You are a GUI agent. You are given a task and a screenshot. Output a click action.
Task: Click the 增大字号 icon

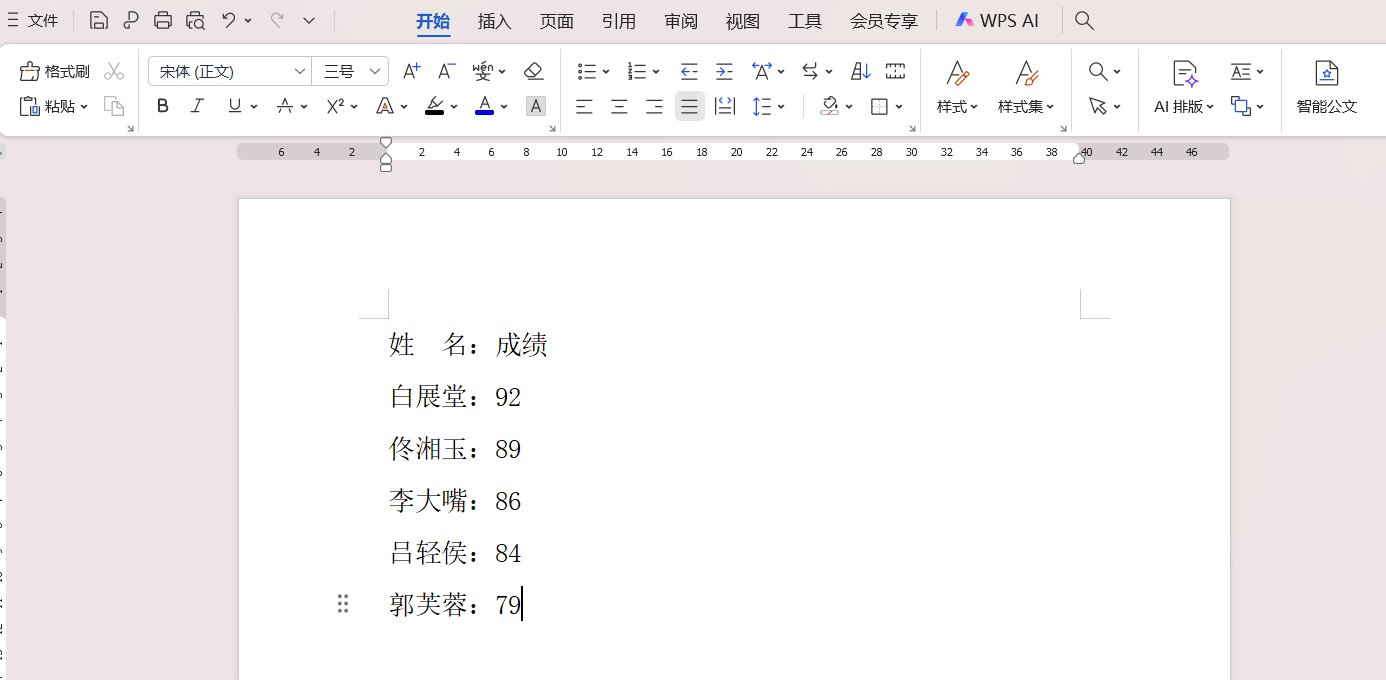coord(411,71)
